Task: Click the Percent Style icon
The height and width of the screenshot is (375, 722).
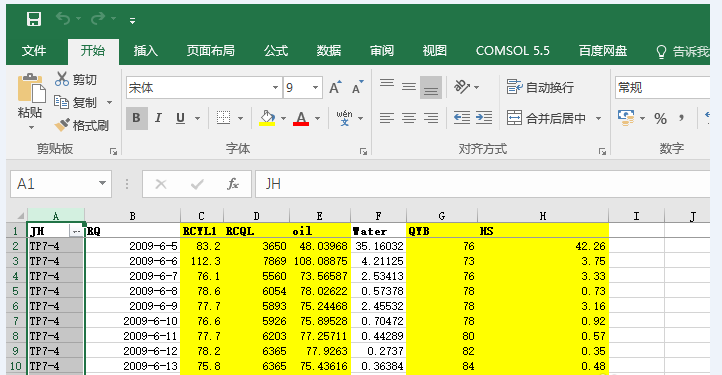Action: tap(660, 118)
